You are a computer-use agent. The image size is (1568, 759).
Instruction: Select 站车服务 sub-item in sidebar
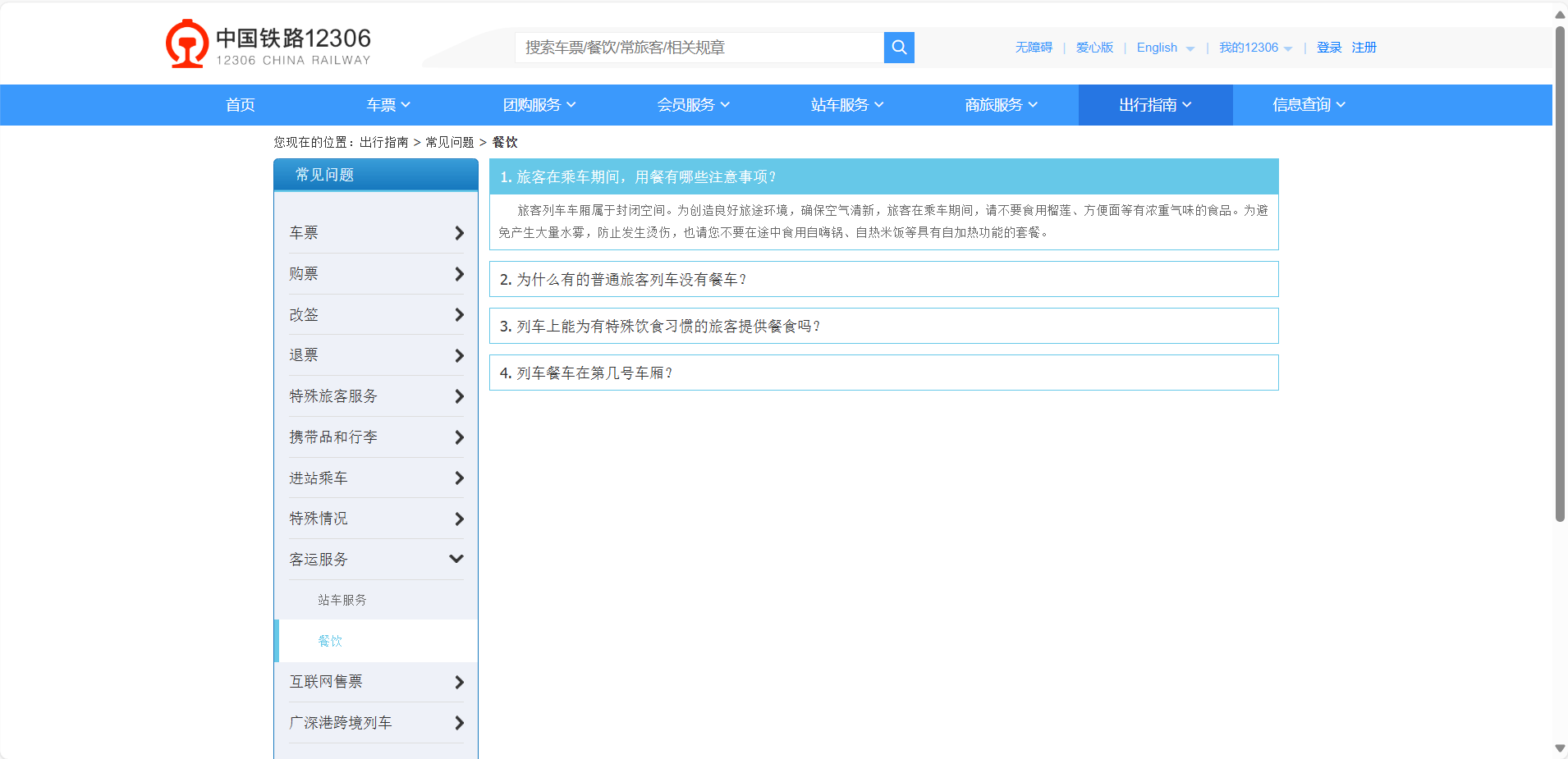click(342, 600)
